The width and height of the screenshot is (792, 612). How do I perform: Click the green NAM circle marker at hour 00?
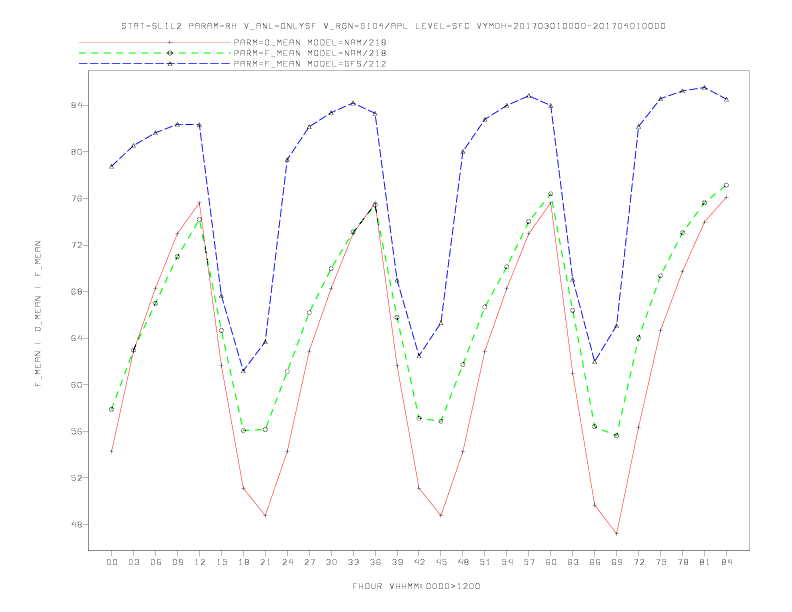(112, 409)
